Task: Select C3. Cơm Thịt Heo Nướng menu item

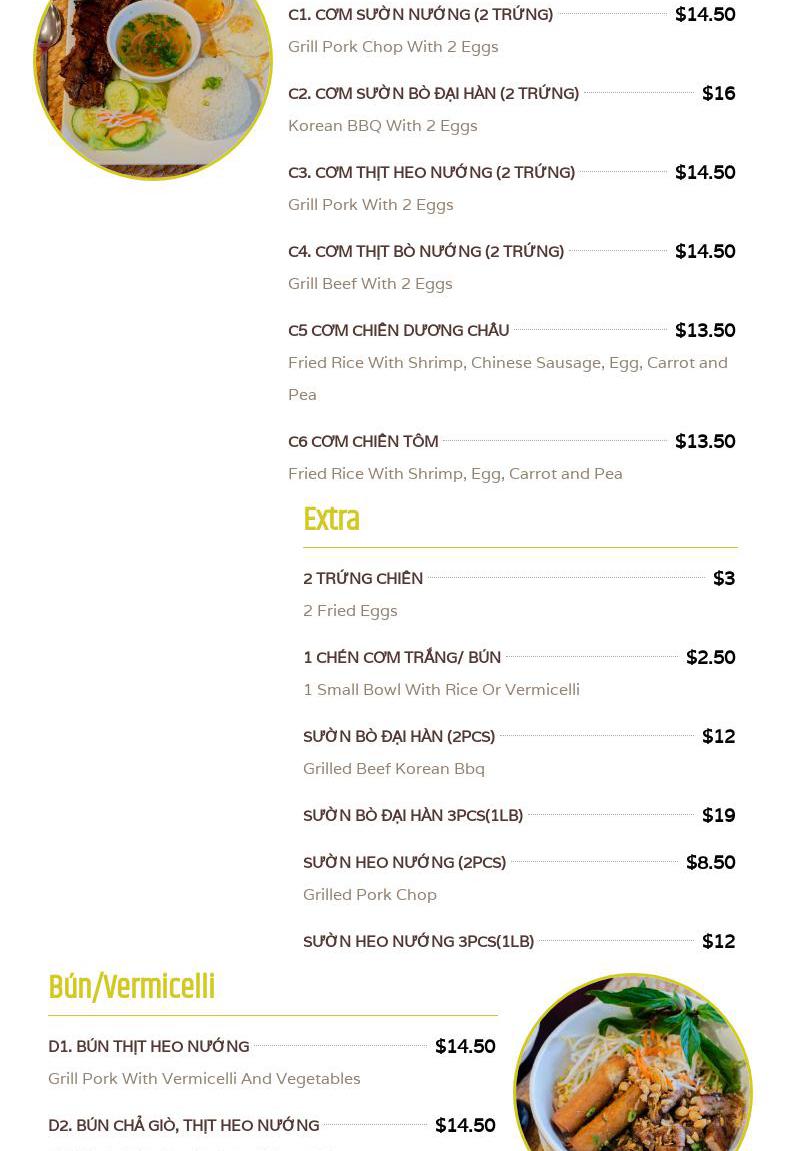Action: tap(431, 173)
